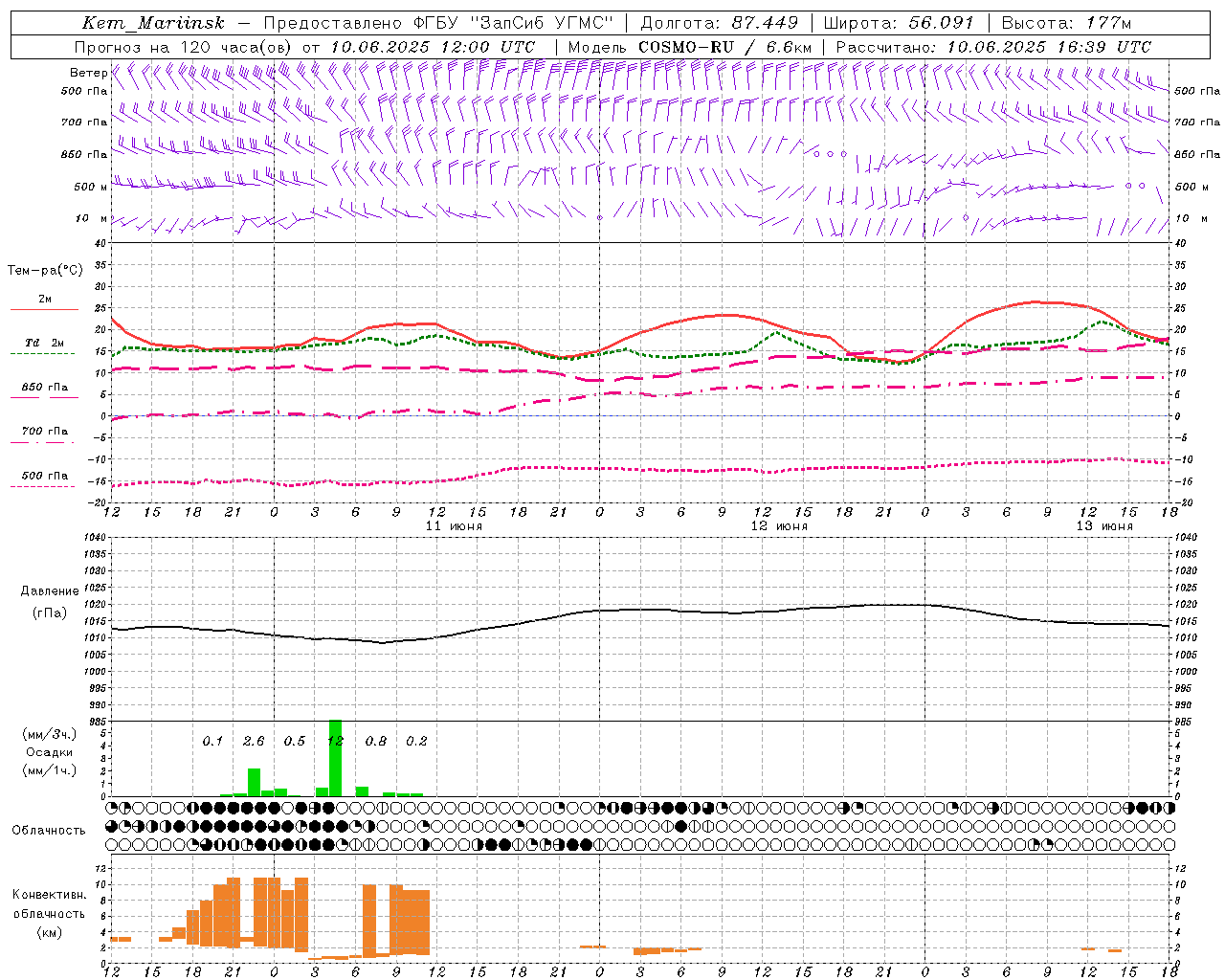Click the Тем-ра(°C) temperature panel label
The height and width of the screenshot is (980, 1225).
(x=45, y=271)
